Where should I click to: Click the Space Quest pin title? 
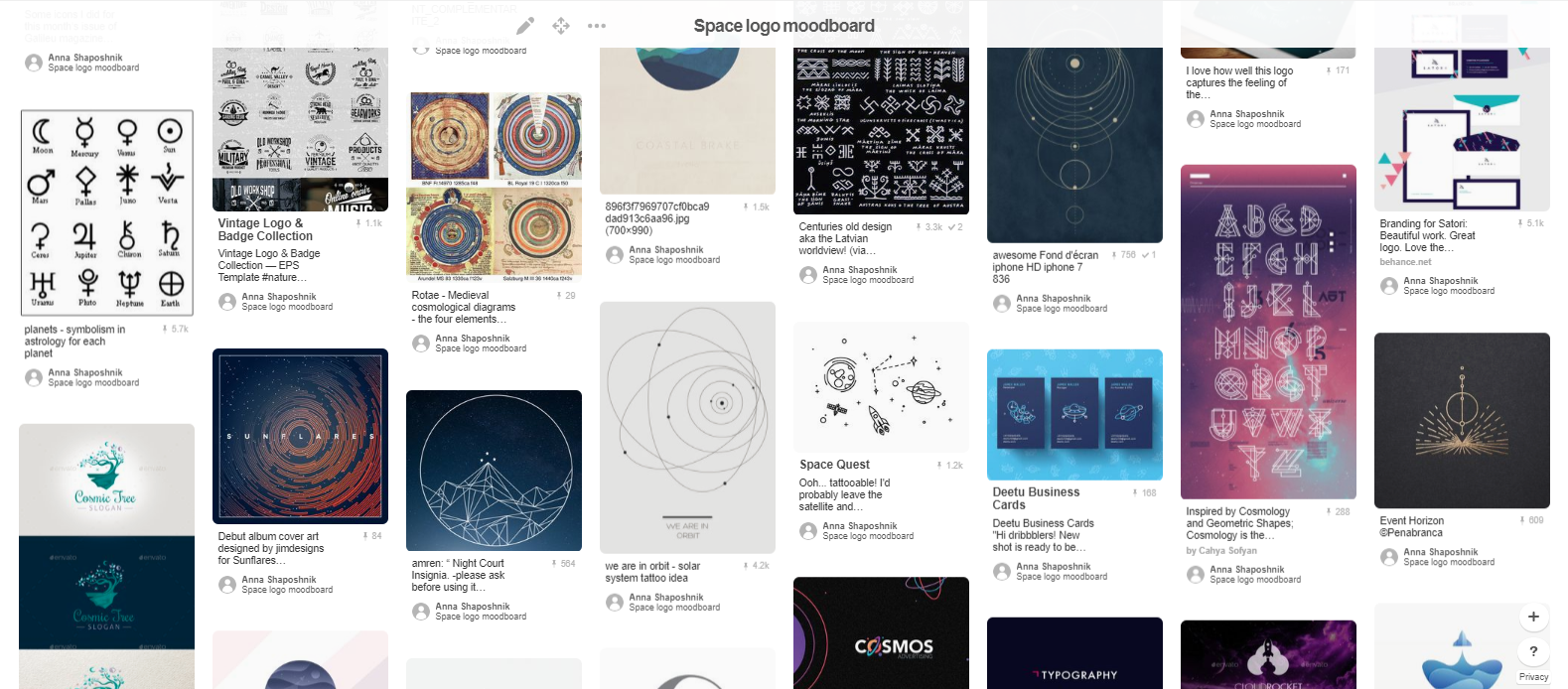(x=834, y=465)
